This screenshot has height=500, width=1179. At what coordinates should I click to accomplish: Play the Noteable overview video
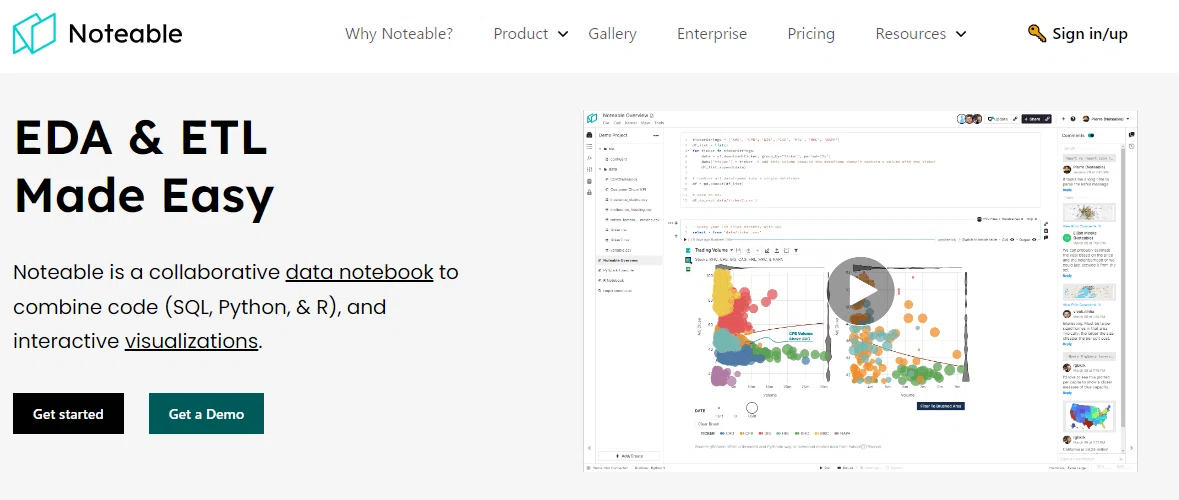pyautogui.click(x=861, y=291)
